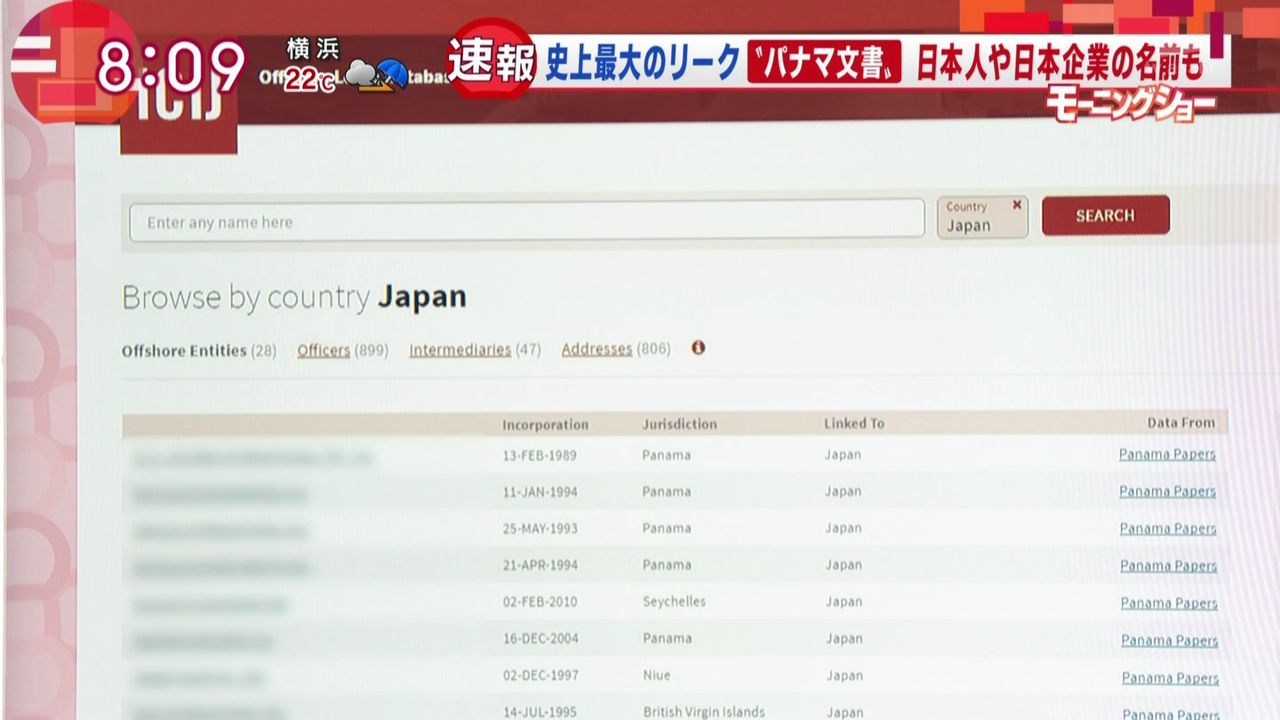Click the 21-APR-1994 incorporation date
This screenshot has width=1280, height=720.
540,565
